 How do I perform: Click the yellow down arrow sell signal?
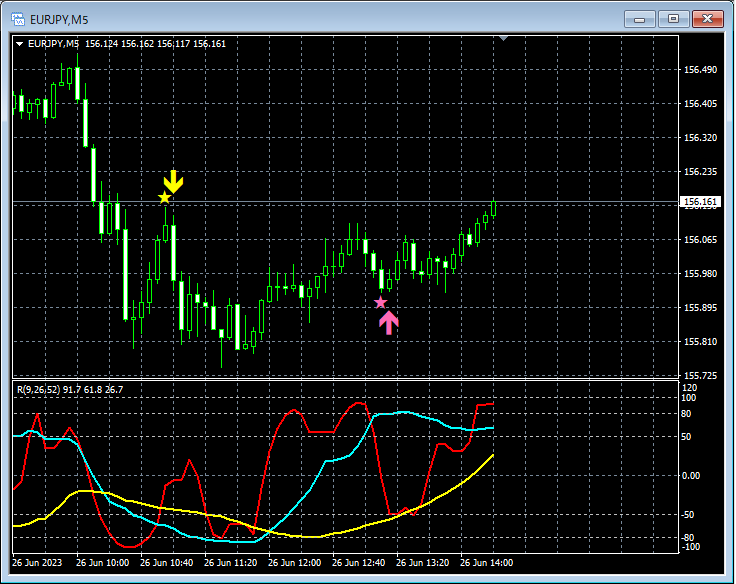[x=173, y=182]
